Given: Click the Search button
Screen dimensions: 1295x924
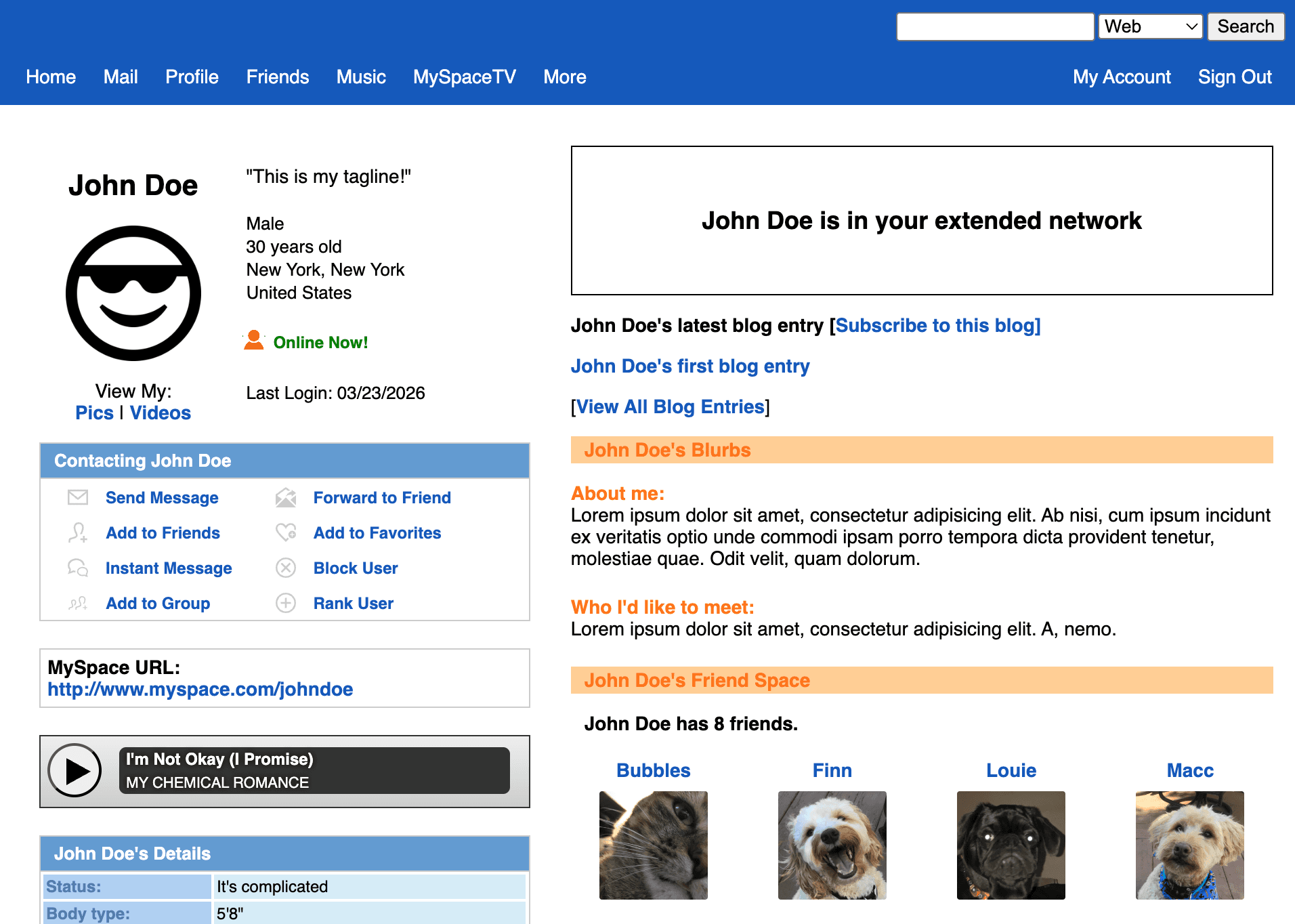Looking at the screenshot, I should coord(1245,26).
